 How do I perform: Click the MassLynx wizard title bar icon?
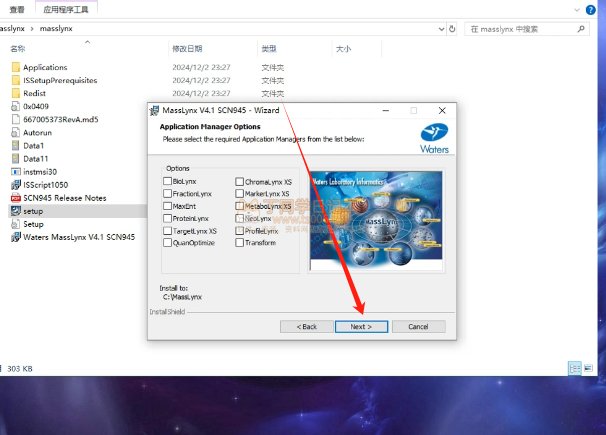[x=154, y=110]
